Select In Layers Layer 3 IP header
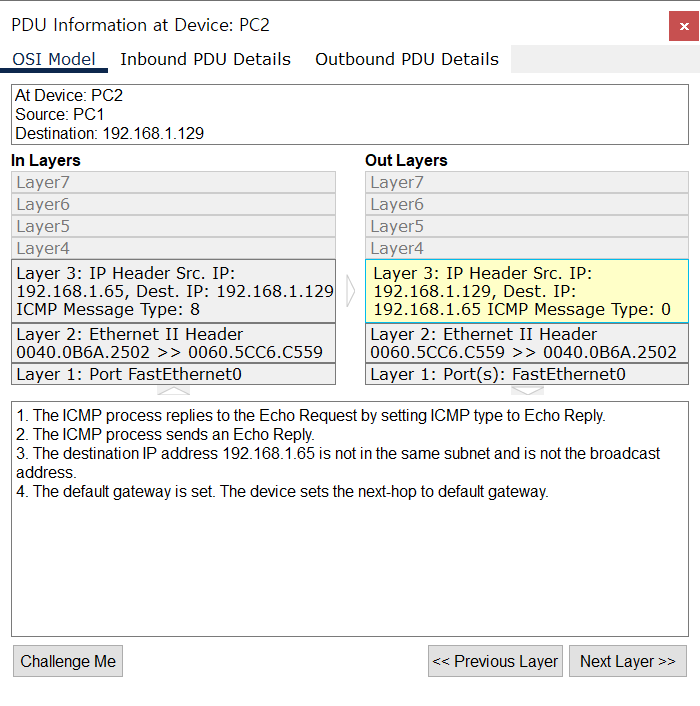Screen dimensions: 700x706 tap(173, 291)
